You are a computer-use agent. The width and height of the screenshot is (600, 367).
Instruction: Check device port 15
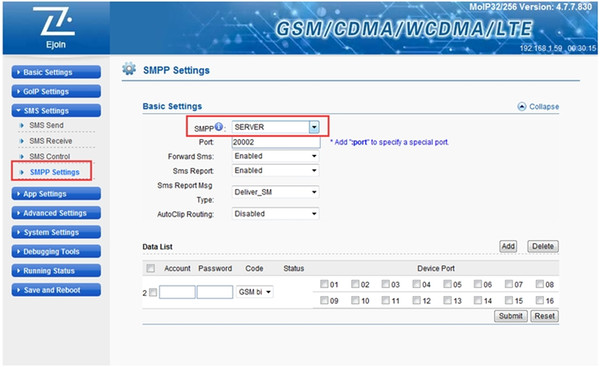[x=509, y=300]
